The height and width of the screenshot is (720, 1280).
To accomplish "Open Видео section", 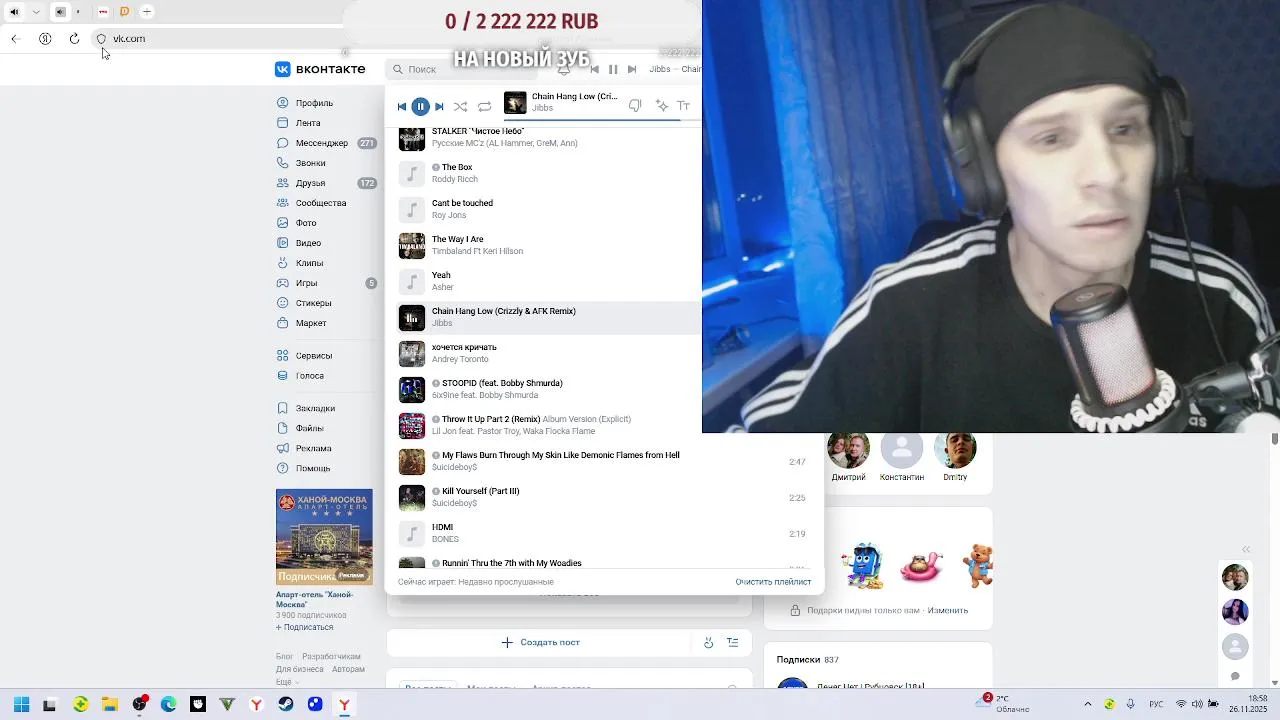I will click(x=308, y=243).
